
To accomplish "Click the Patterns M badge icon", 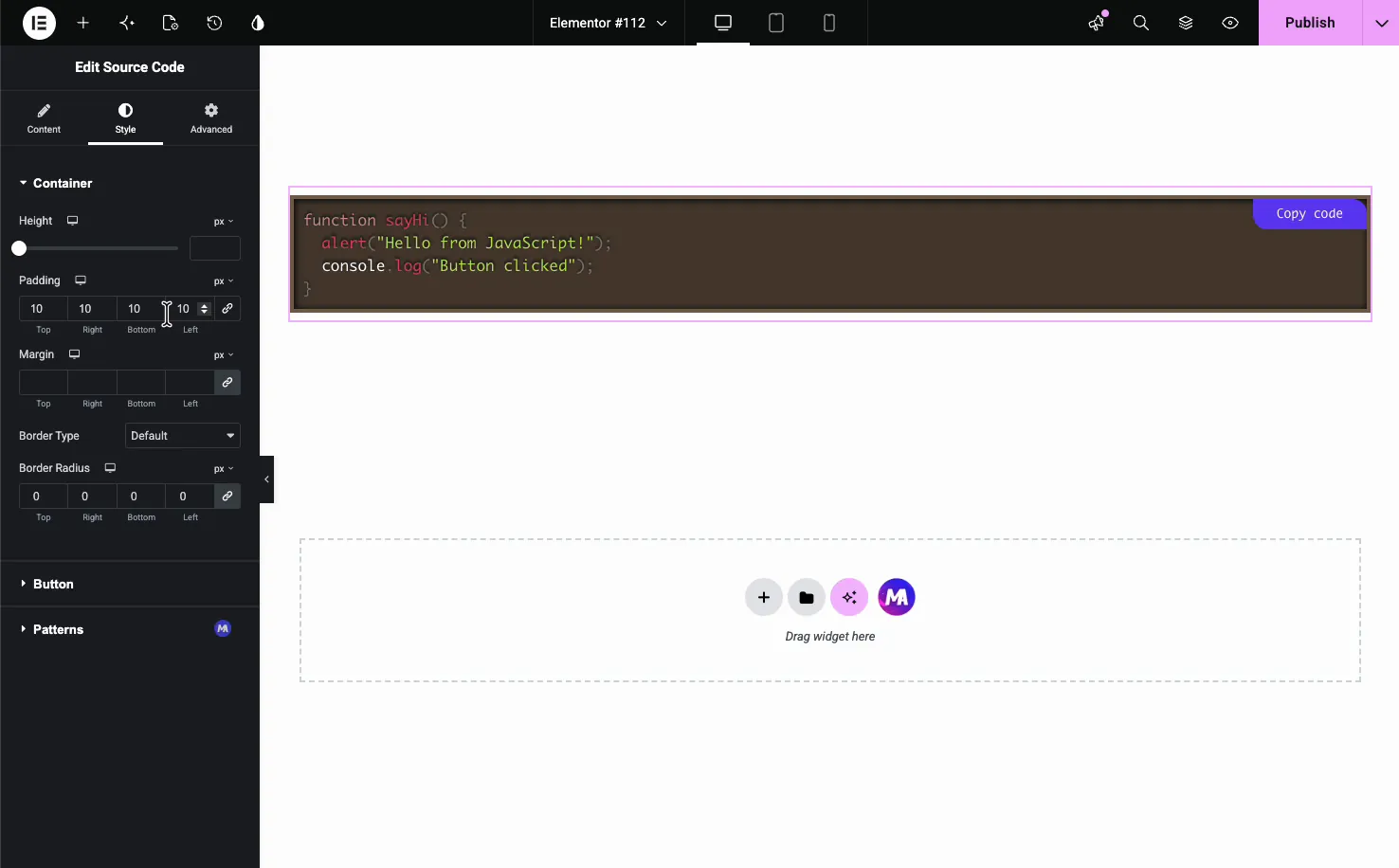I will click(x=223, y=628).
